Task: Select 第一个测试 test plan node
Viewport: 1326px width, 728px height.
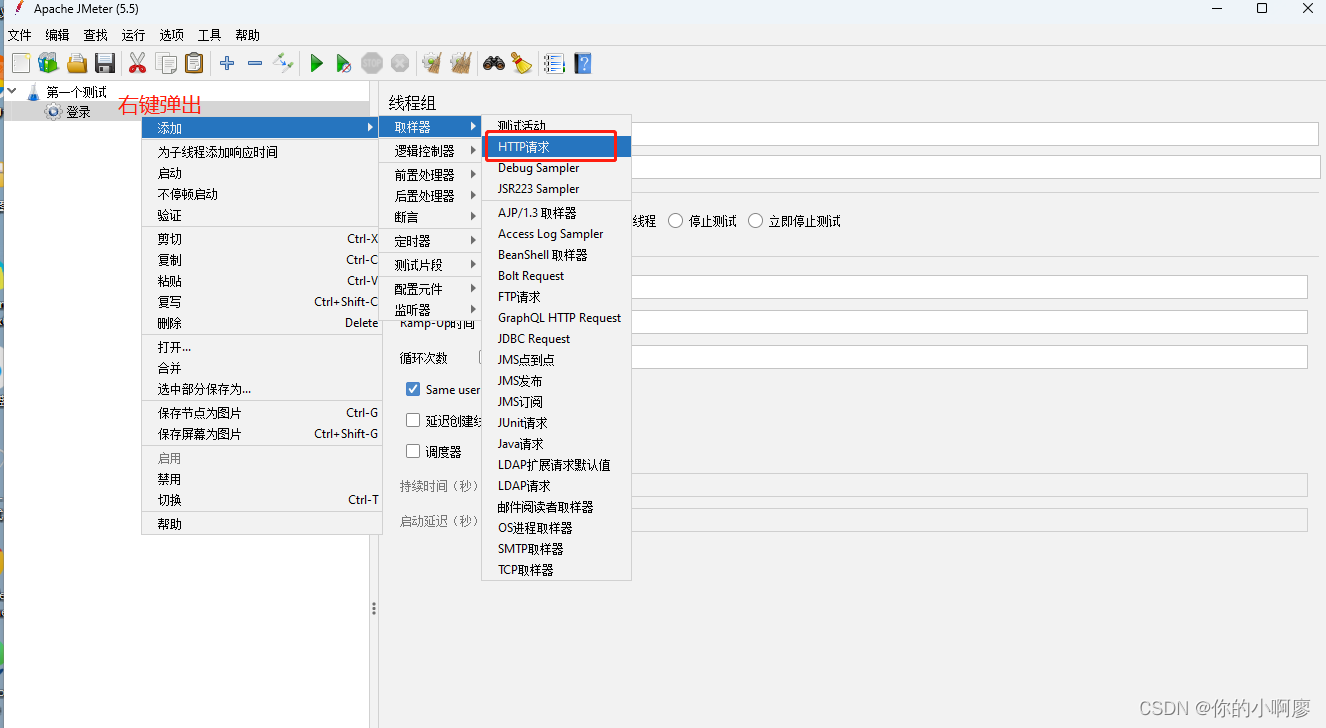Action: pos(76,92)
